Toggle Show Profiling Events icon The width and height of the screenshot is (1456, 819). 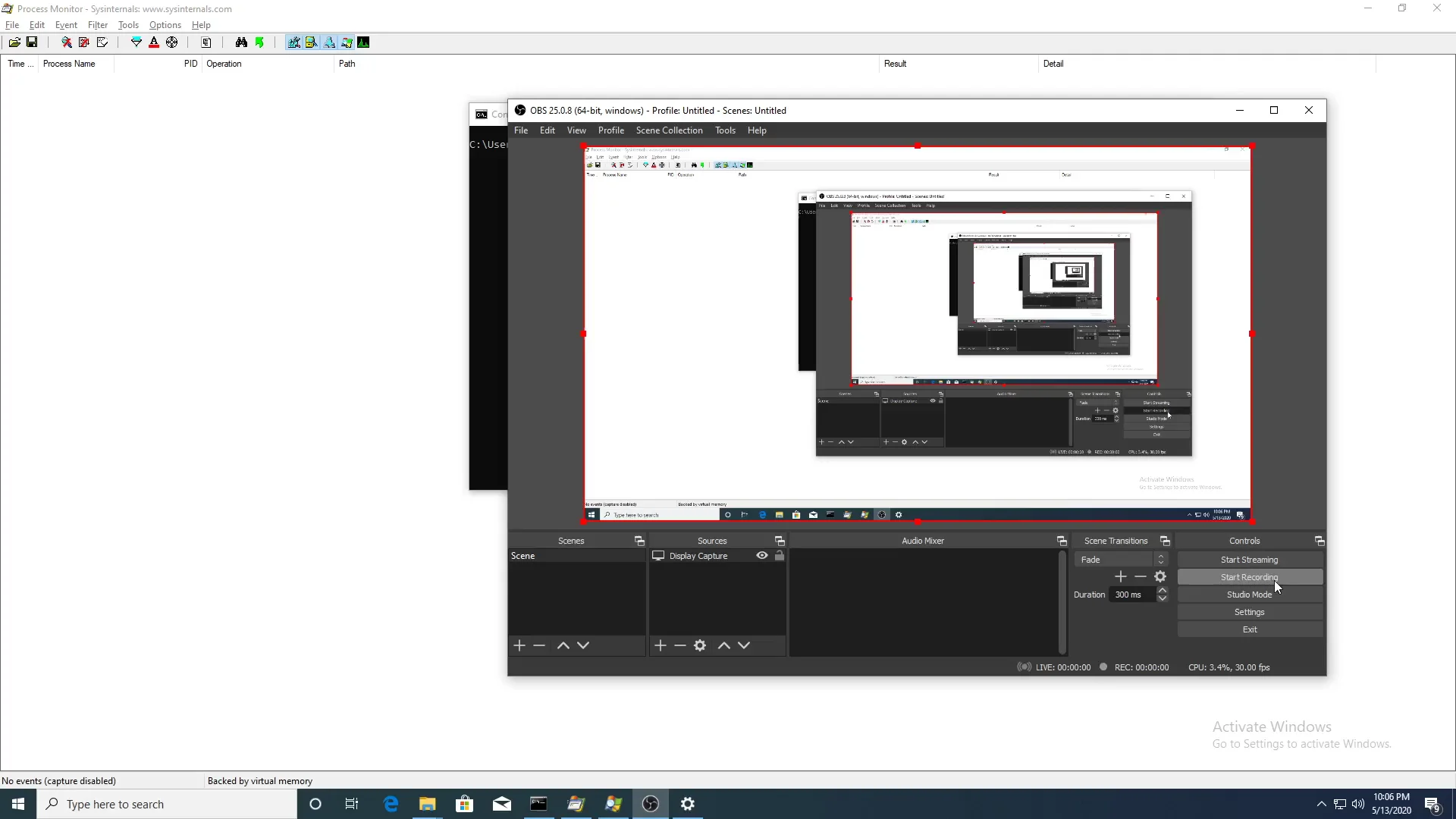(x=363, y=42)
